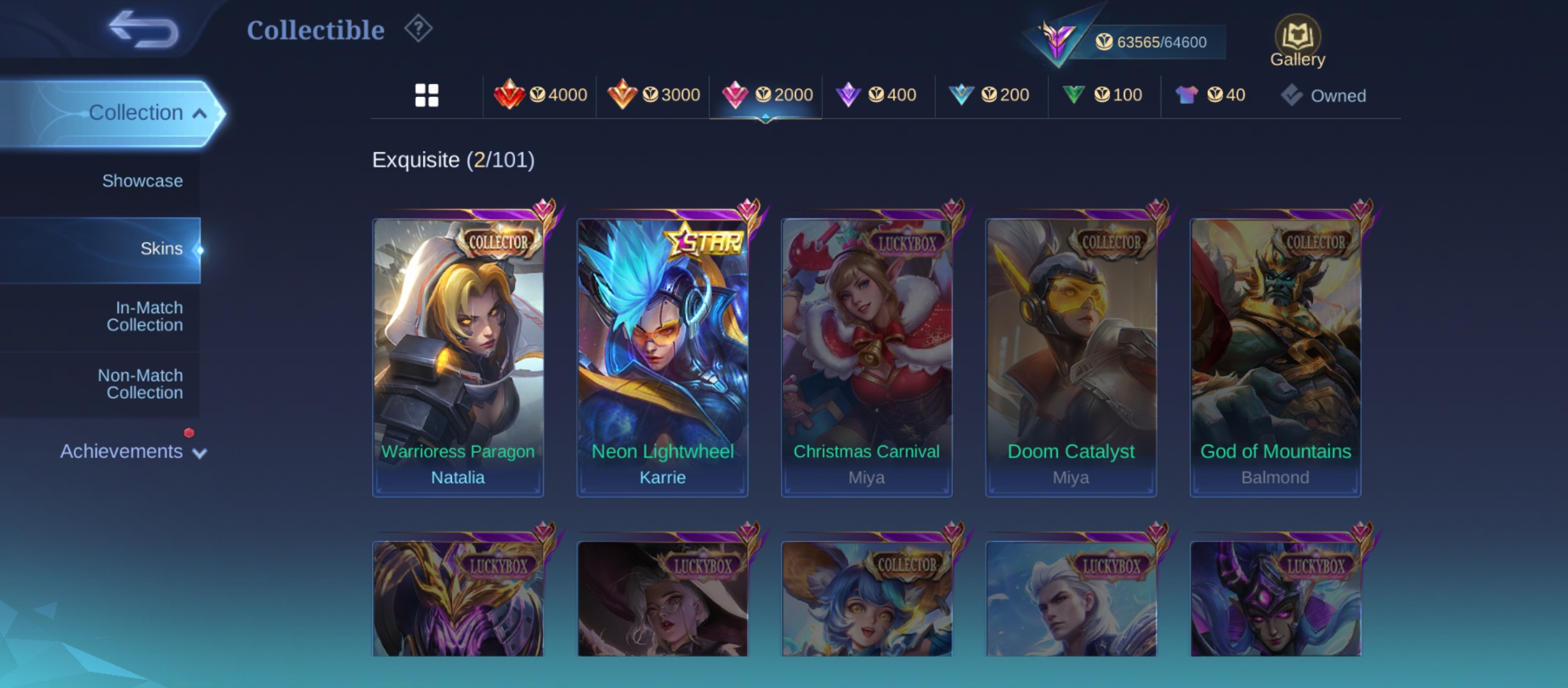
Task: Select the 3000 orange gem tier
Action: (x=653, y=95)
